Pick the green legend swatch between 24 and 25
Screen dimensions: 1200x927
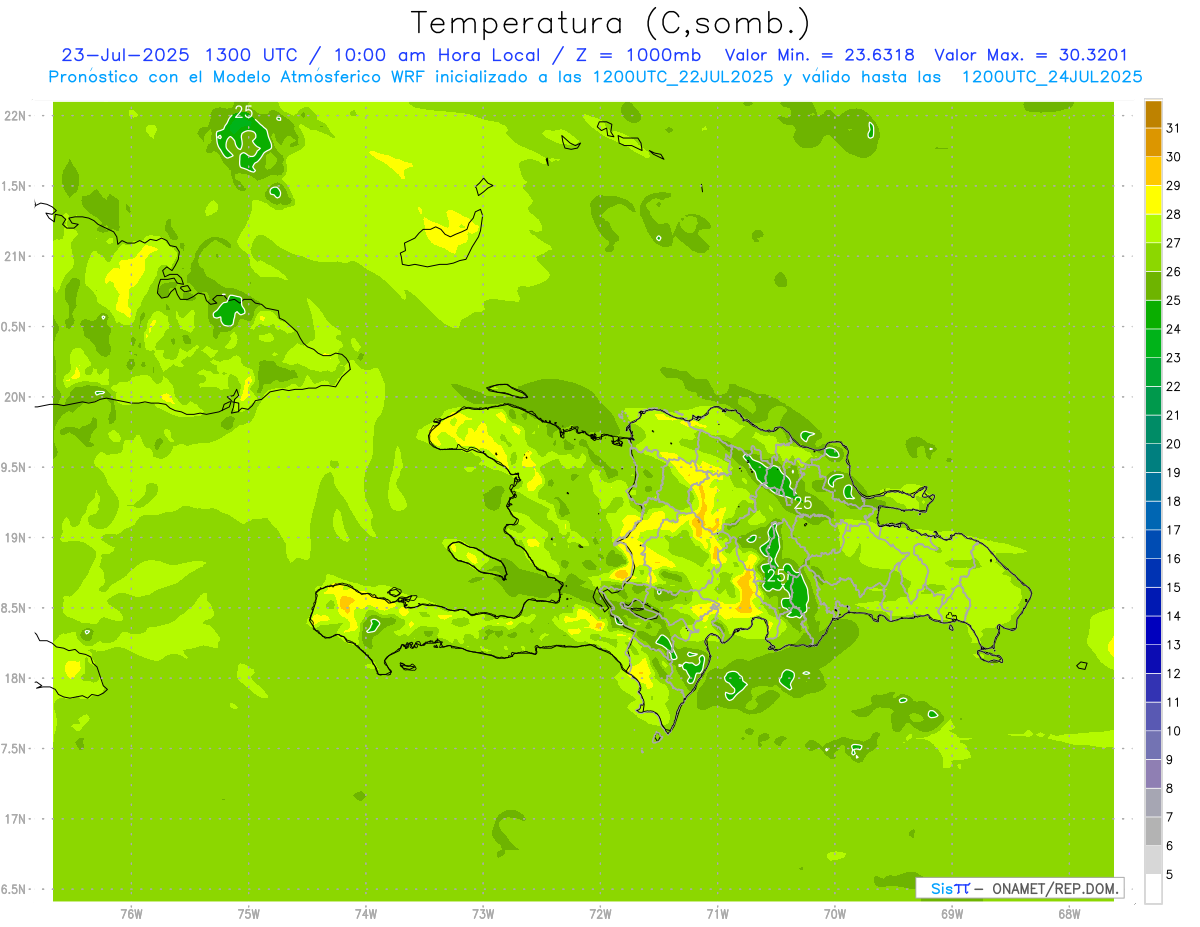pyautogui.click(x=1153, y=314)
